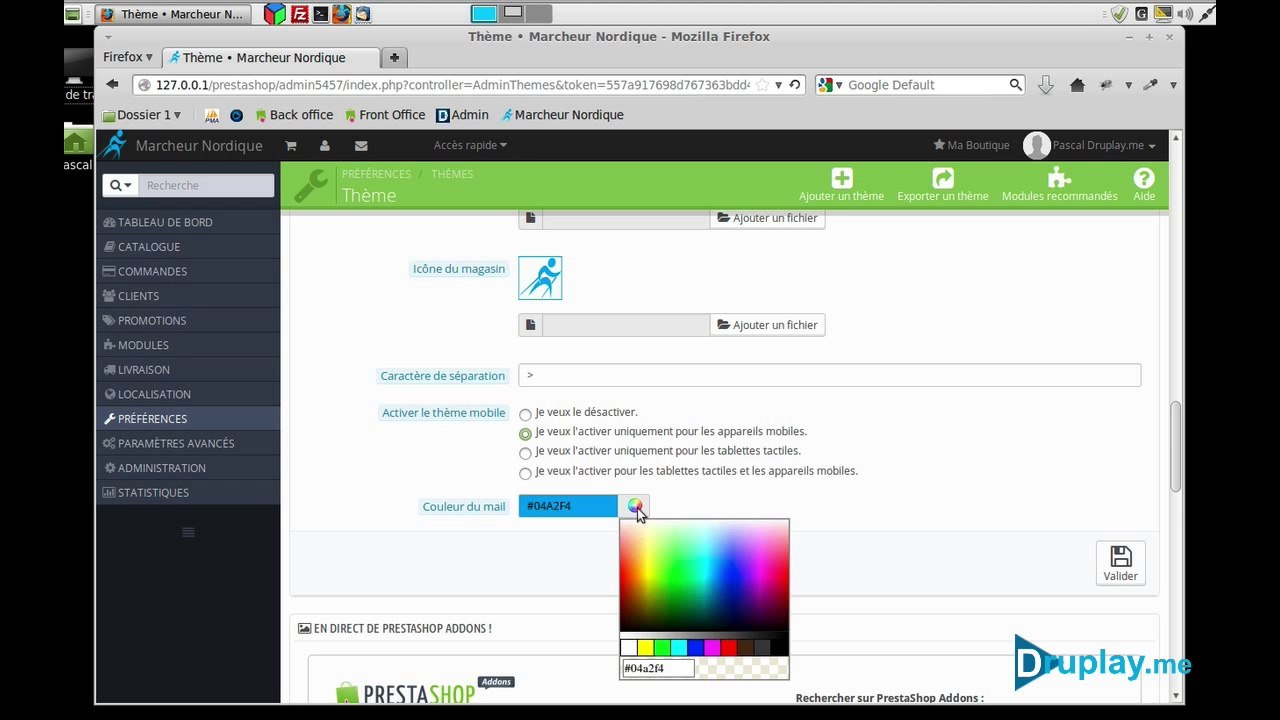Open Tableau de bord menu
1280x720 pixels.
[188, 222]
